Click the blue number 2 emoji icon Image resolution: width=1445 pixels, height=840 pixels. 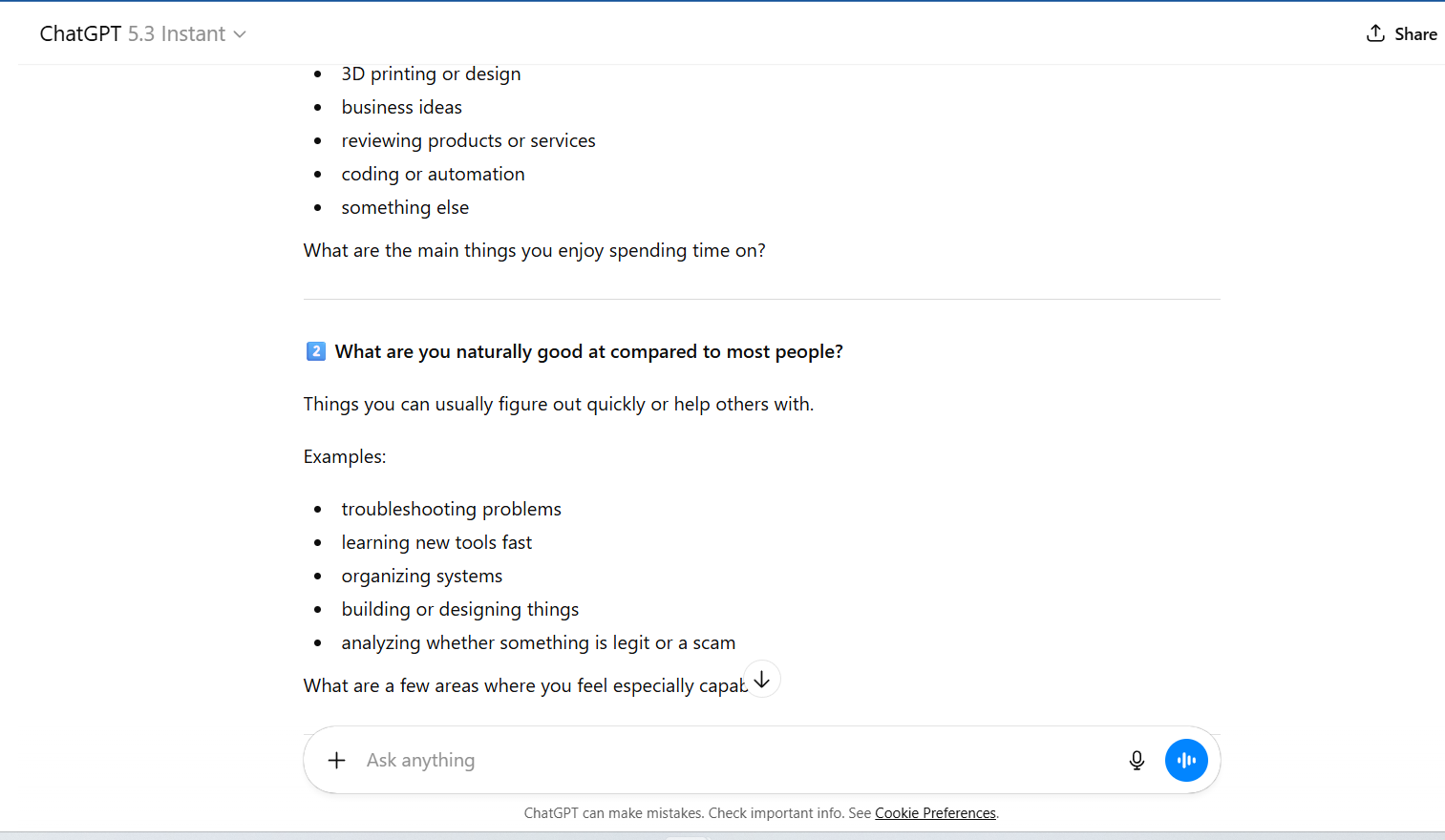click(316, 351)
